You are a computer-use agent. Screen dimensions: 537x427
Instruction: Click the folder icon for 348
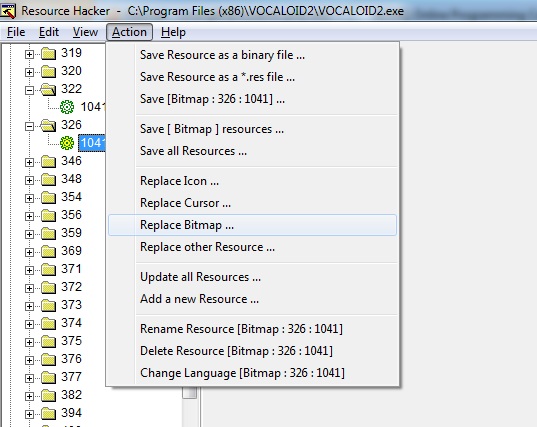48,179
